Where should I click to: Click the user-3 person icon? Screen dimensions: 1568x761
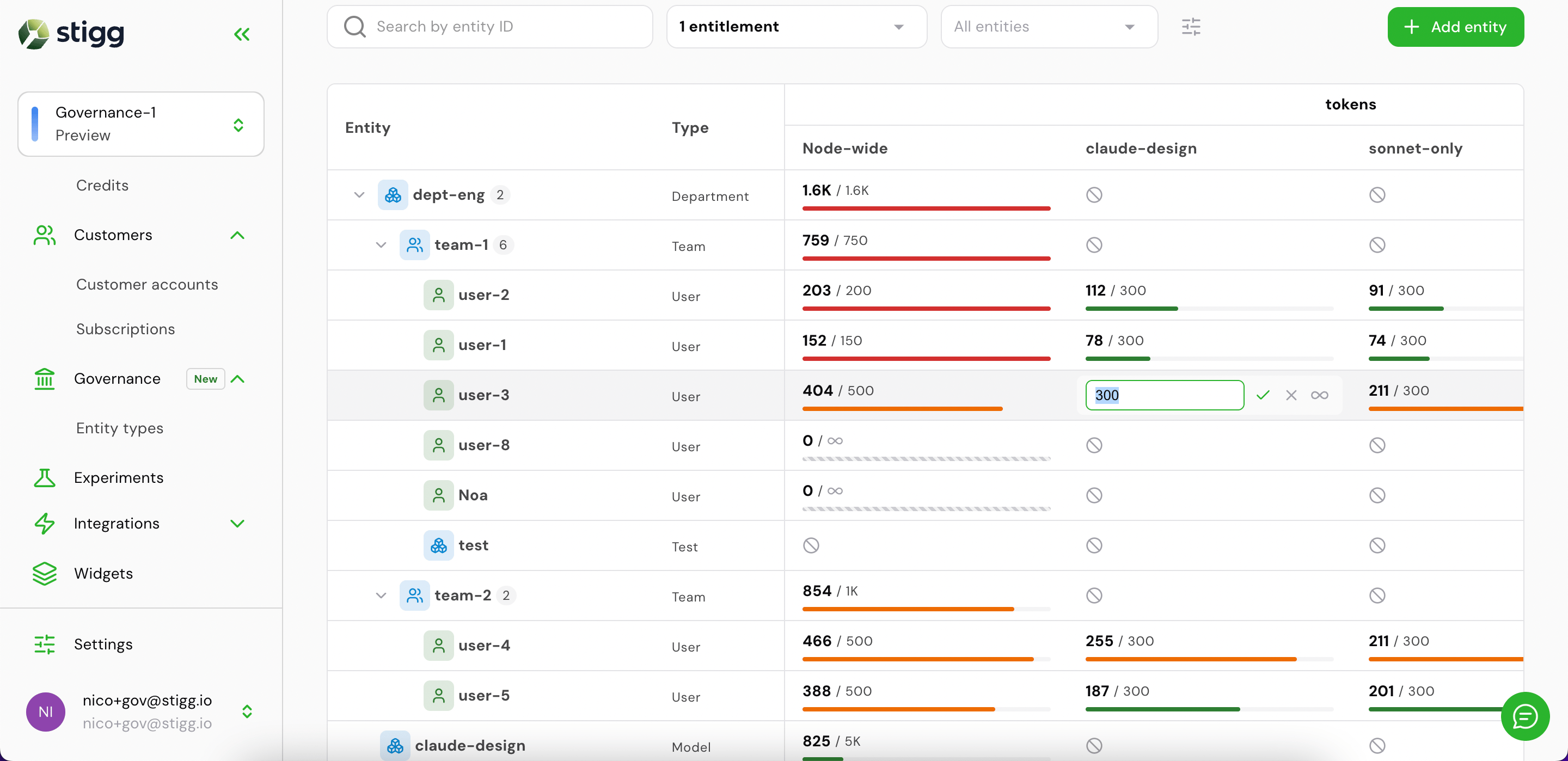(x=438, y=395)
